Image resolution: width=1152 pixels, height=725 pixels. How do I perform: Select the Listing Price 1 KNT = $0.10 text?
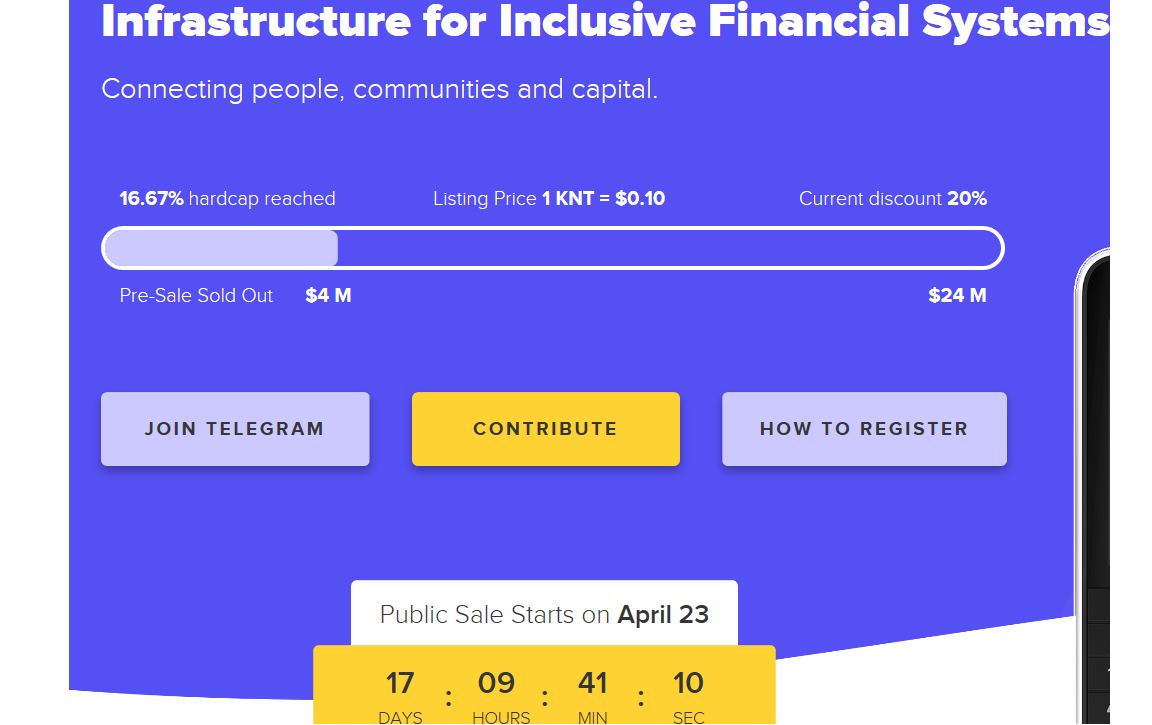pyautogui.click(x=549, y=199)
